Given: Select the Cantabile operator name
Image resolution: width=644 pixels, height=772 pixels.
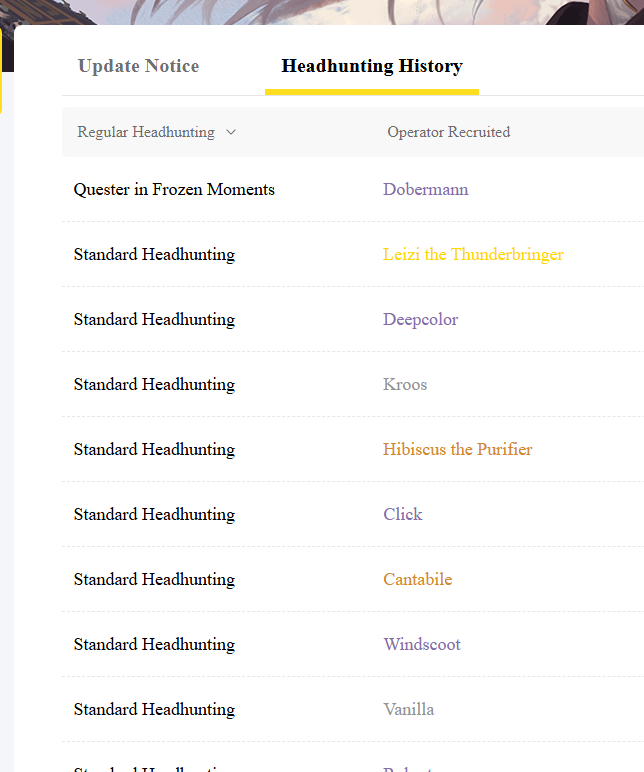Looking at the screenshot, I should (418, 579).
